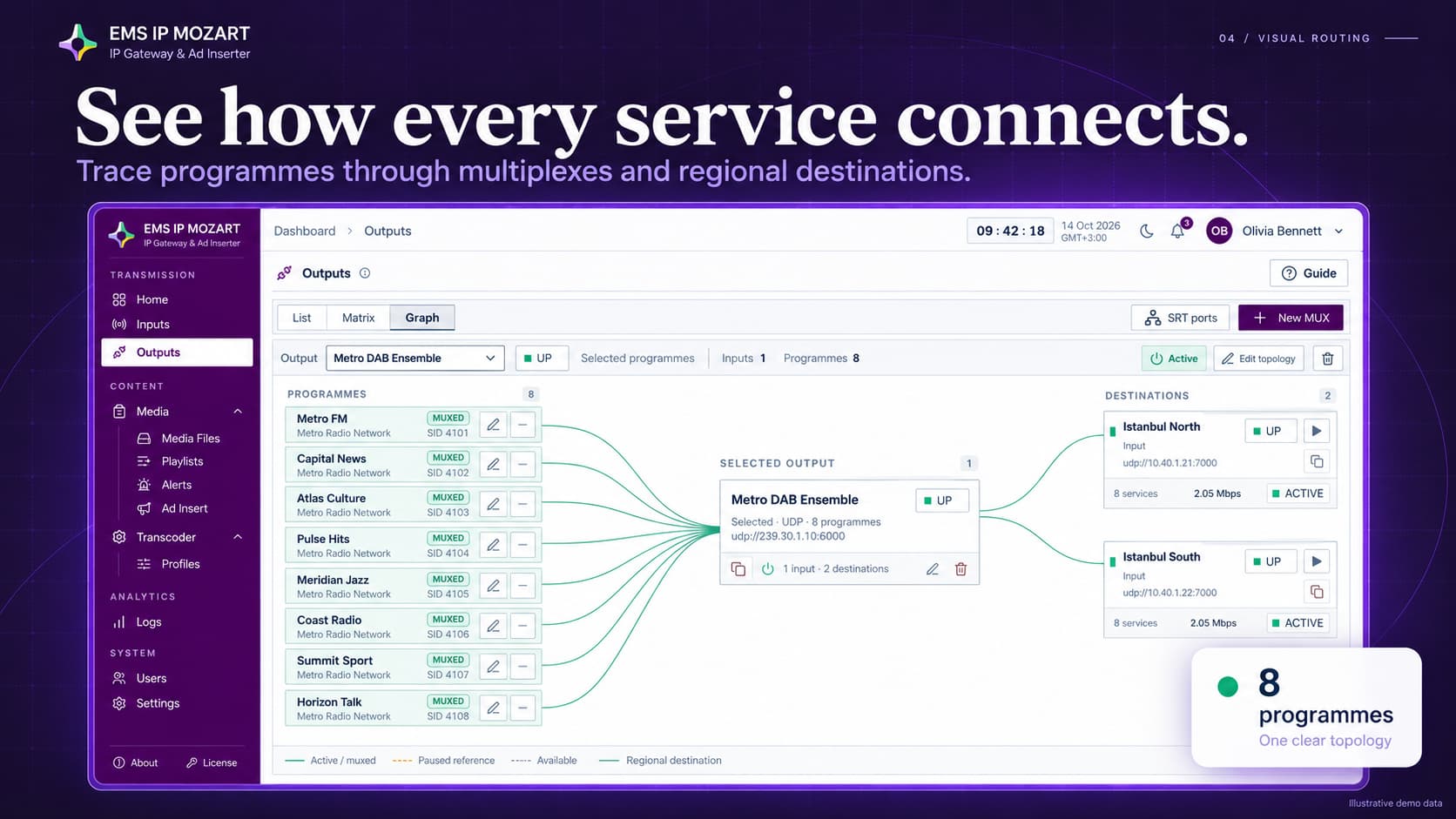Viewport: 1456px width, 819px height.
Task: Switch to the List view tab
Action: [301, 318]
